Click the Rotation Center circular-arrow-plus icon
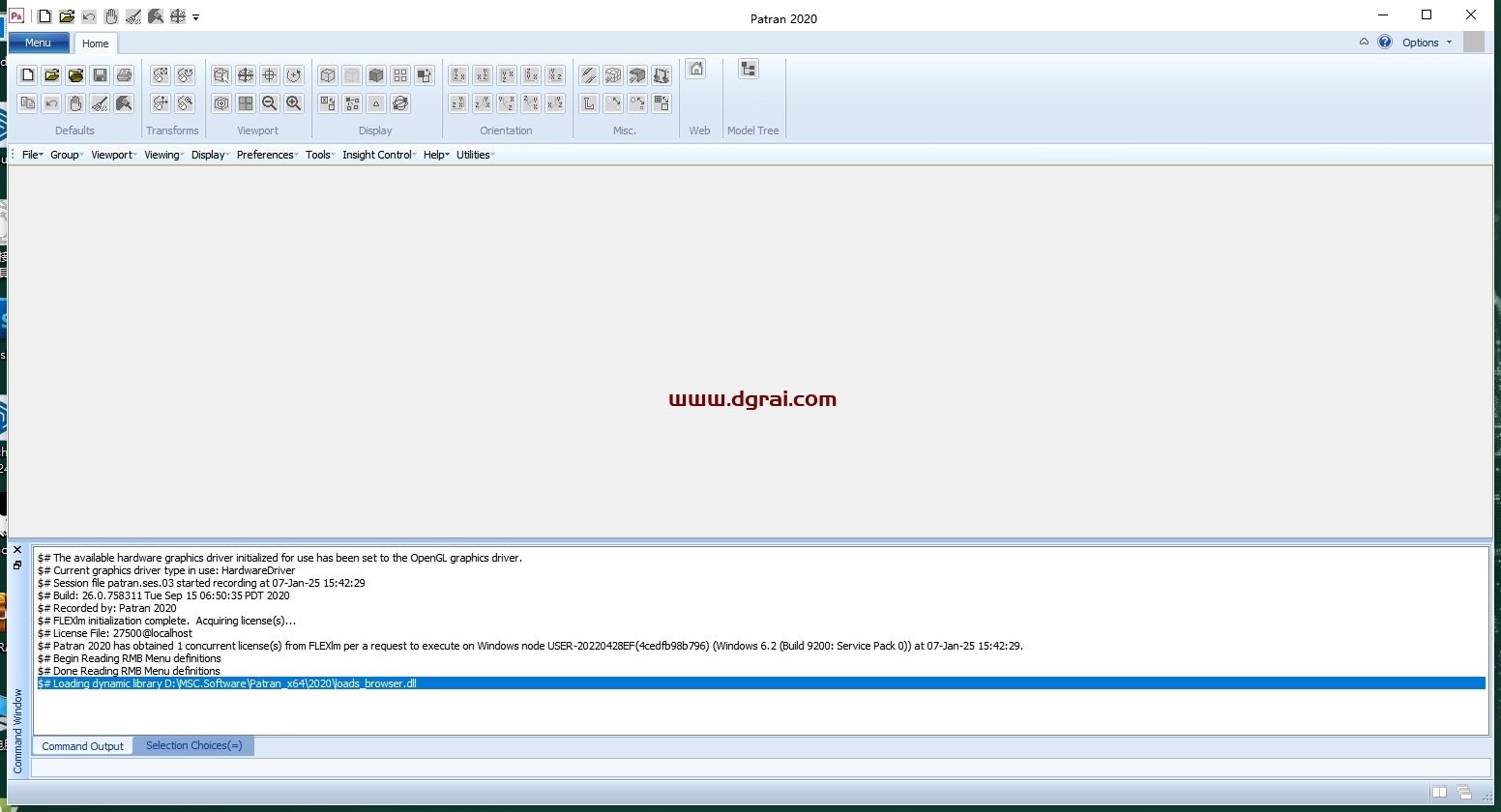Image resolution: width=1501 pixels, height=812 pixels. pos(294,75)
